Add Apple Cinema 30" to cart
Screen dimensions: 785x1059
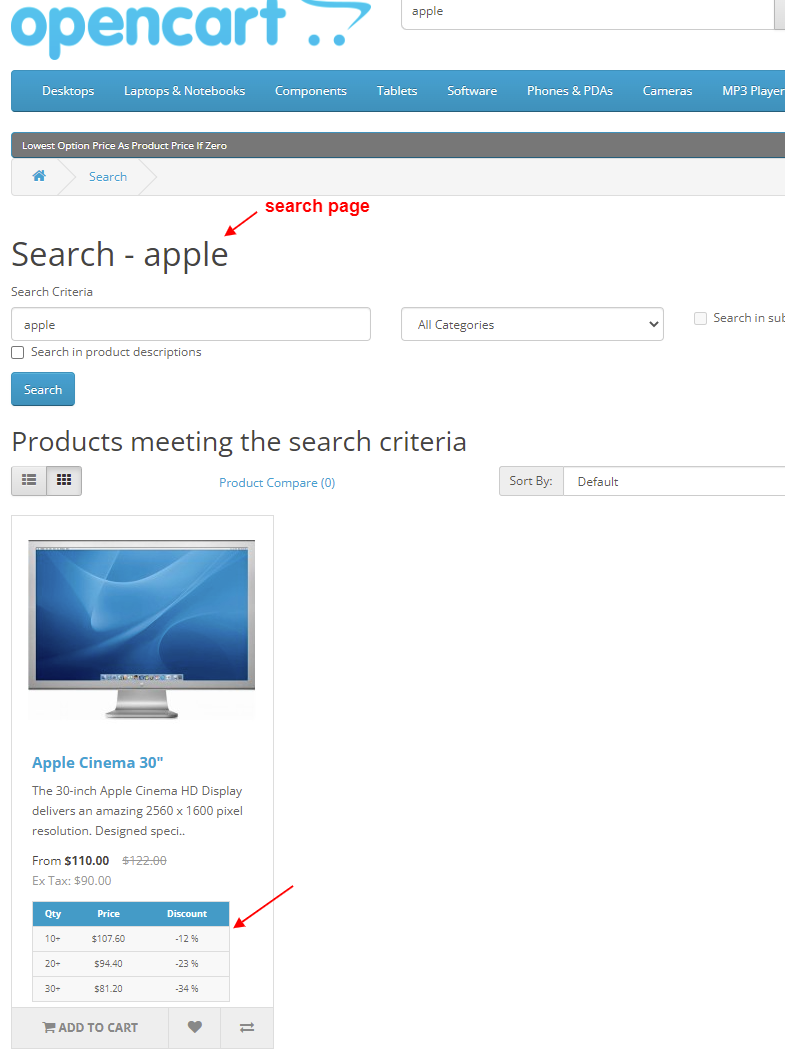pos(90,1027)
